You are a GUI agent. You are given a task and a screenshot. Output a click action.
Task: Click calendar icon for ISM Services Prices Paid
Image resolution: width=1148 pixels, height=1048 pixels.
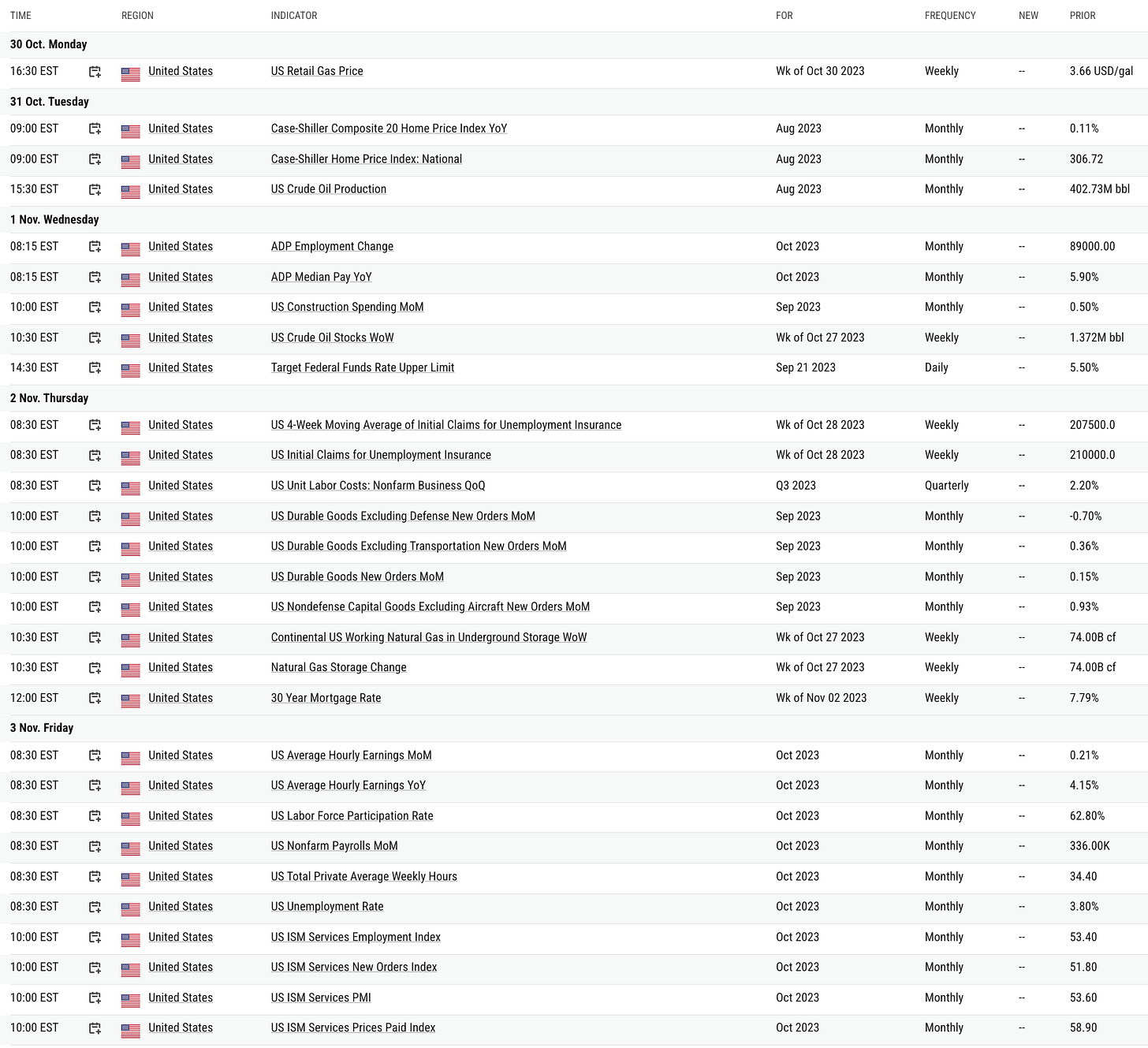[95, 1028]
